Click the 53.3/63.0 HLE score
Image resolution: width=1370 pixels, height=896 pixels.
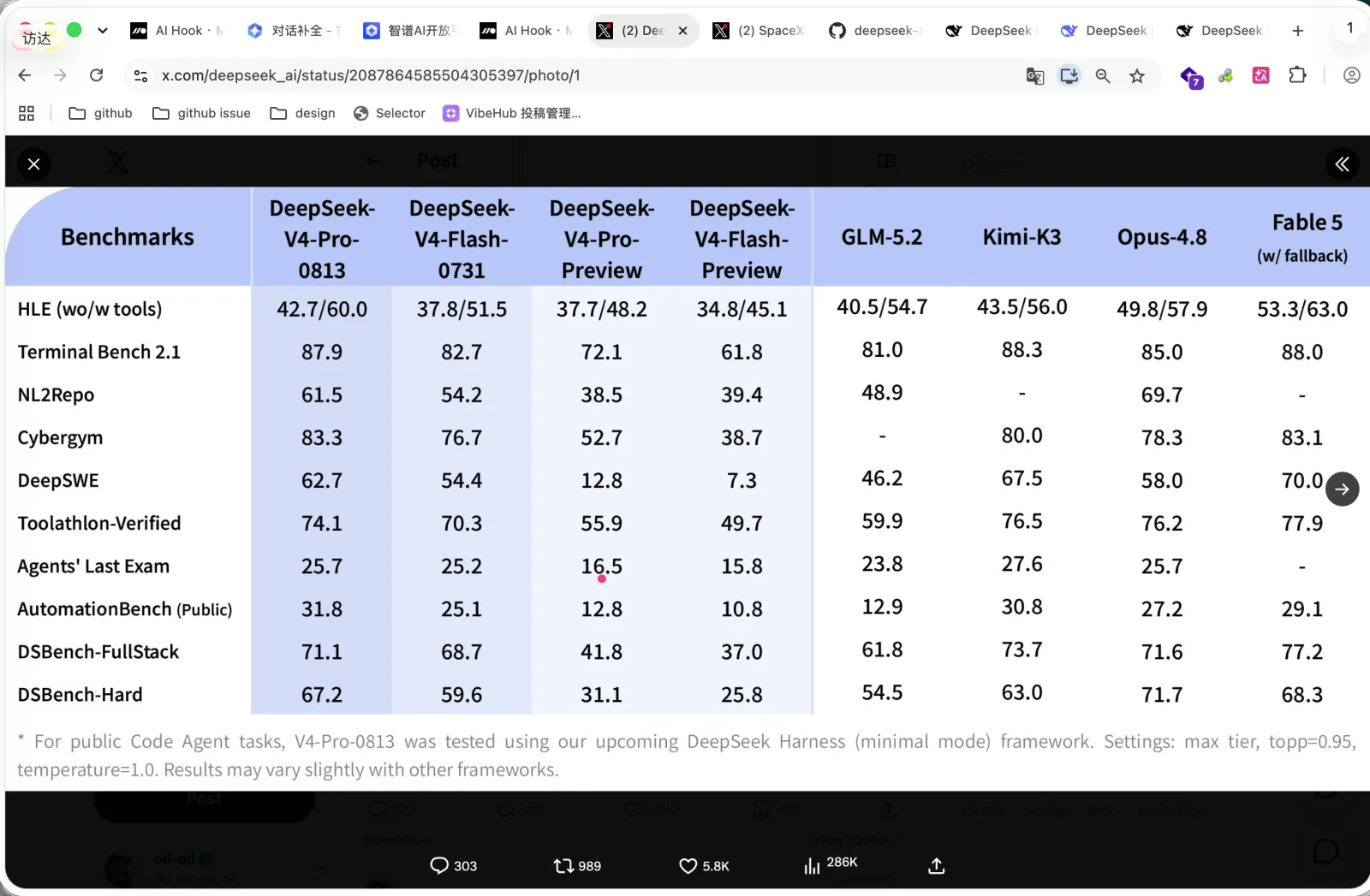[x=1302, y=309]
